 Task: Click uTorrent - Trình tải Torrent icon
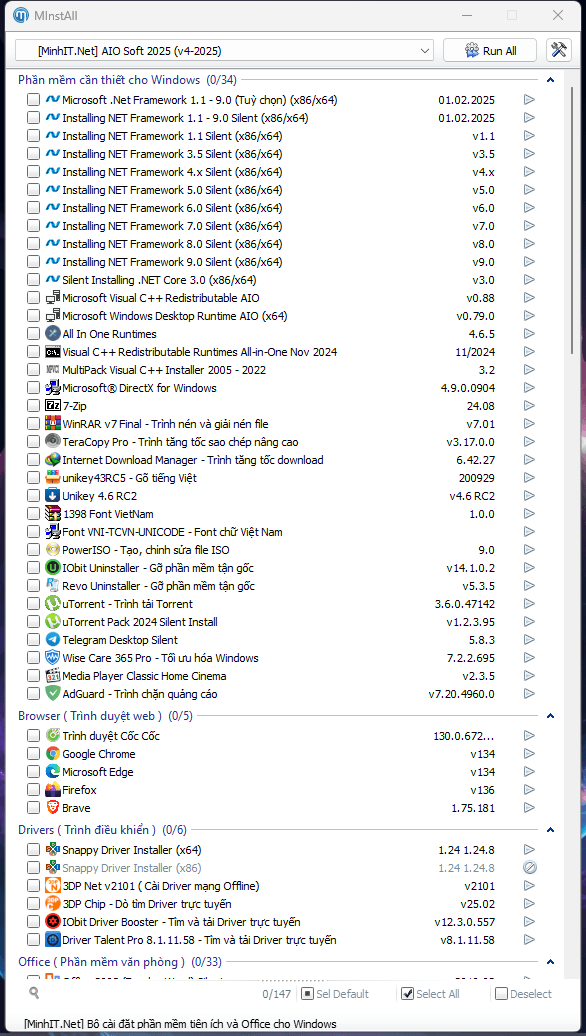pos(53,603)
